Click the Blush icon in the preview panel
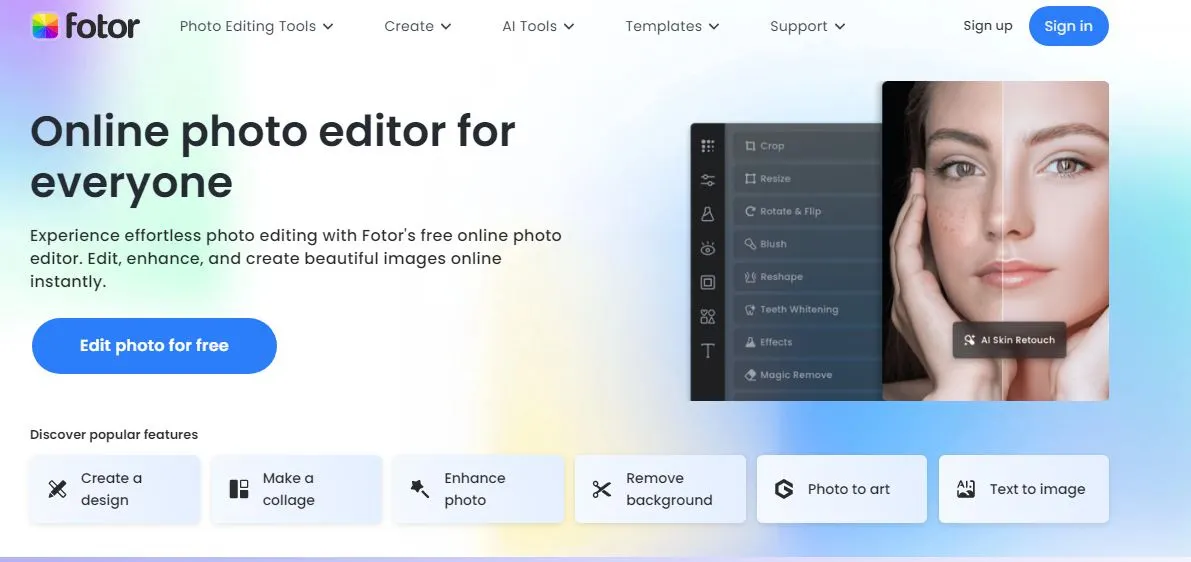Image resolution: width=1191 pixels, height=562 pixels. [750, 244]
